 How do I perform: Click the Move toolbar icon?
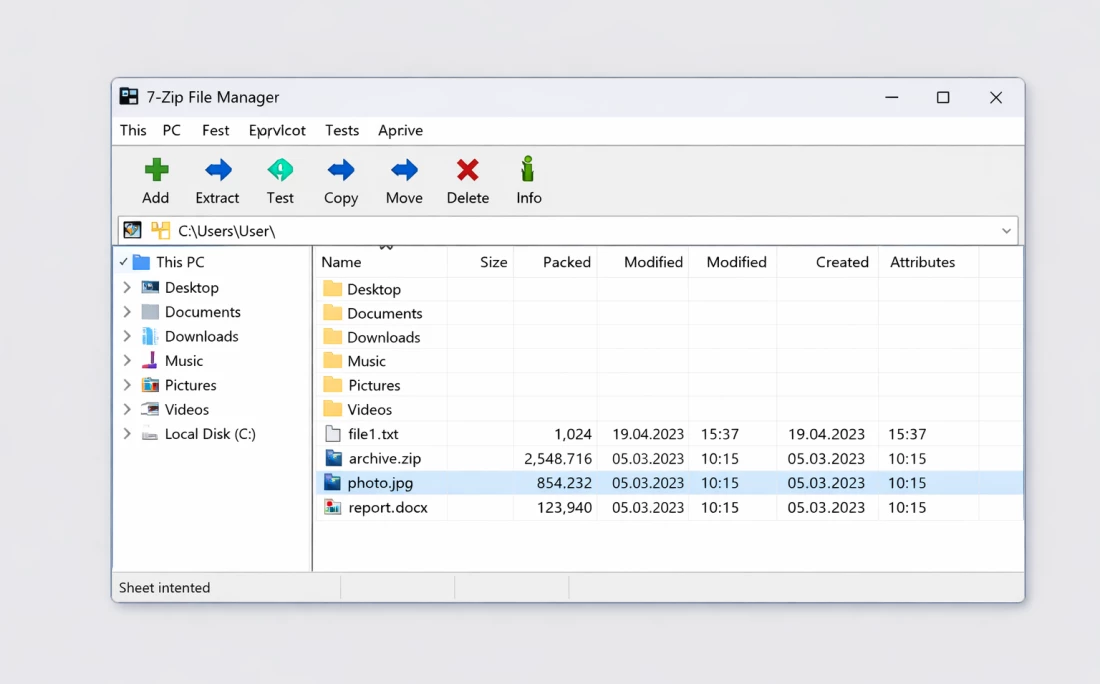coord(404,170)
